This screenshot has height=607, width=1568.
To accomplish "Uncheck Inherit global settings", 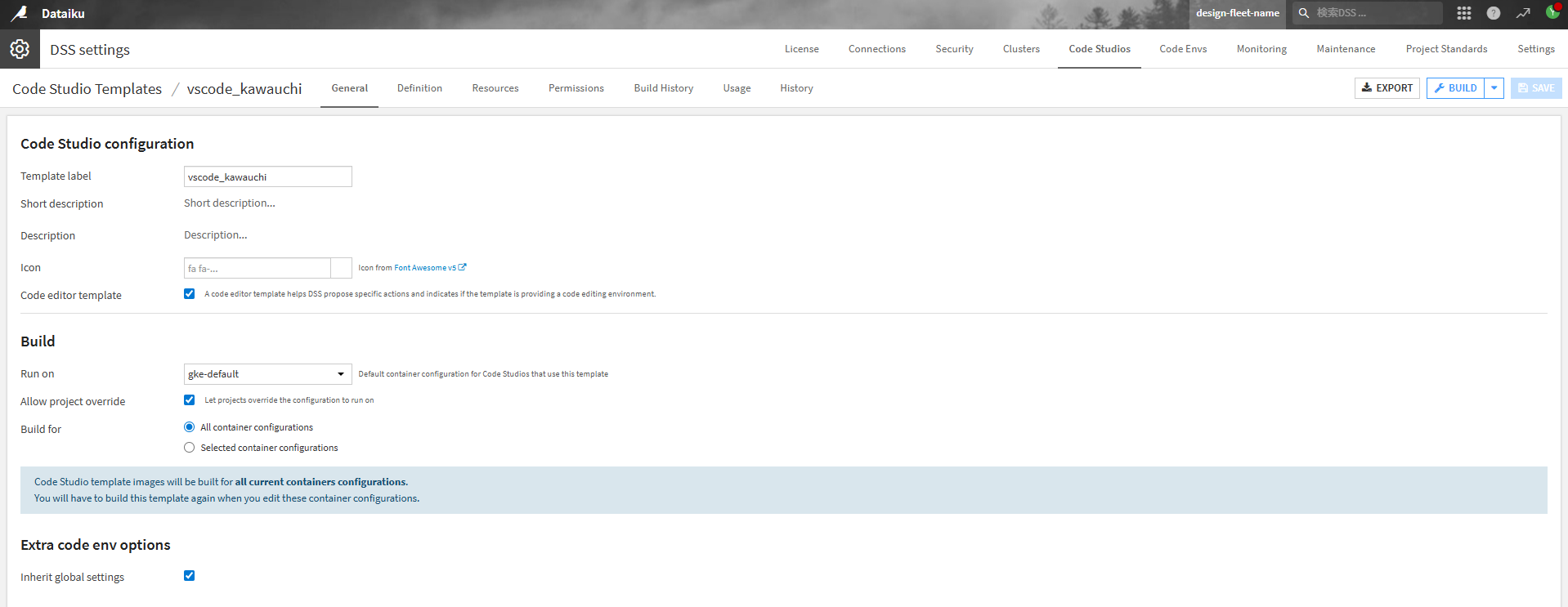I will (x=190, y=576).
